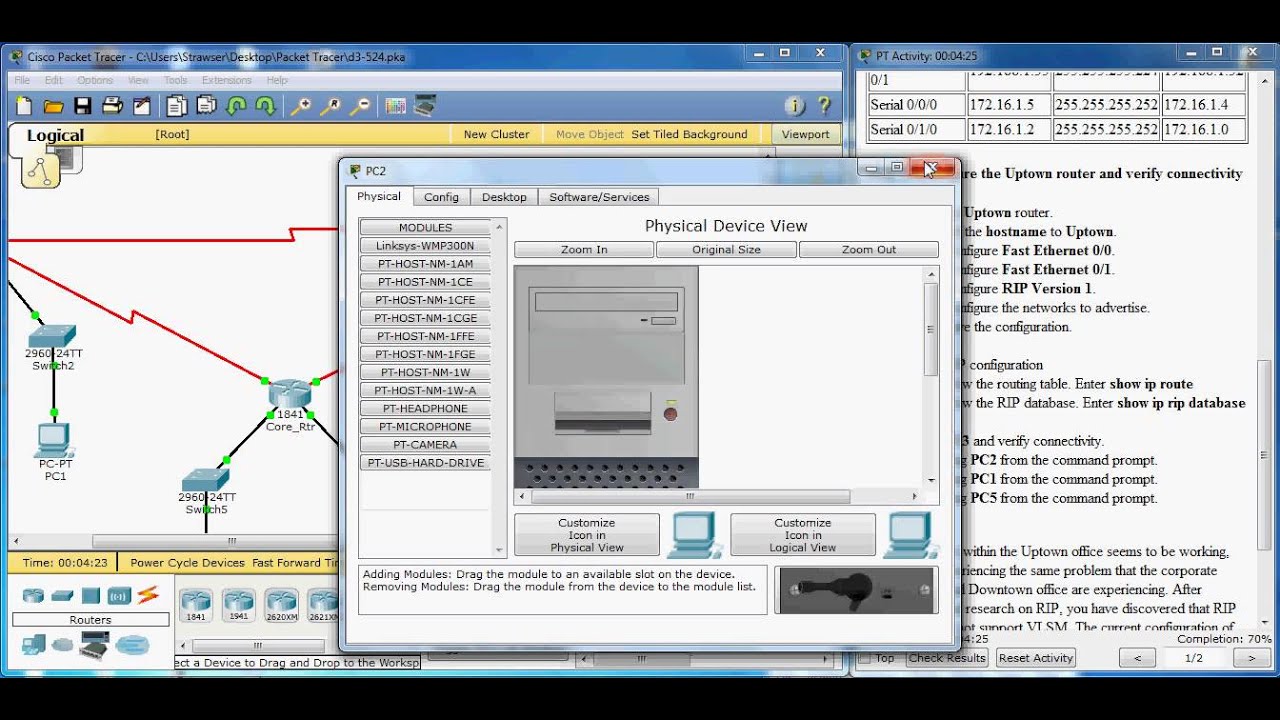Open the Extensions menu
The height and width of the screenshot is (720, 1280).
point(227,80)
